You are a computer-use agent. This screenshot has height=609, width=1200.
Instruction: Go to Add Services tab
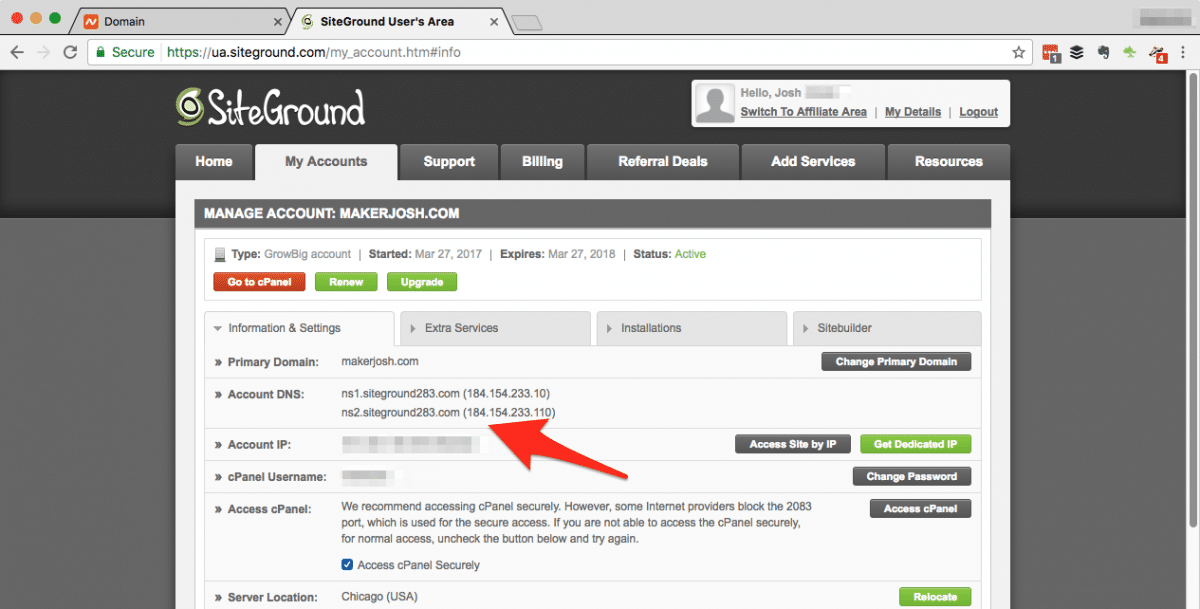(x=813, y=162)
